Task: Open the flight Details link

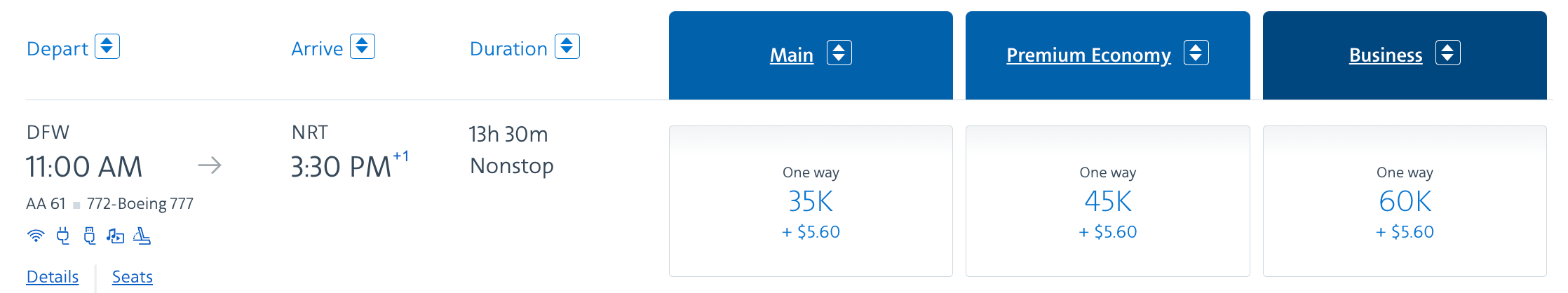Action: click(53, 277)
